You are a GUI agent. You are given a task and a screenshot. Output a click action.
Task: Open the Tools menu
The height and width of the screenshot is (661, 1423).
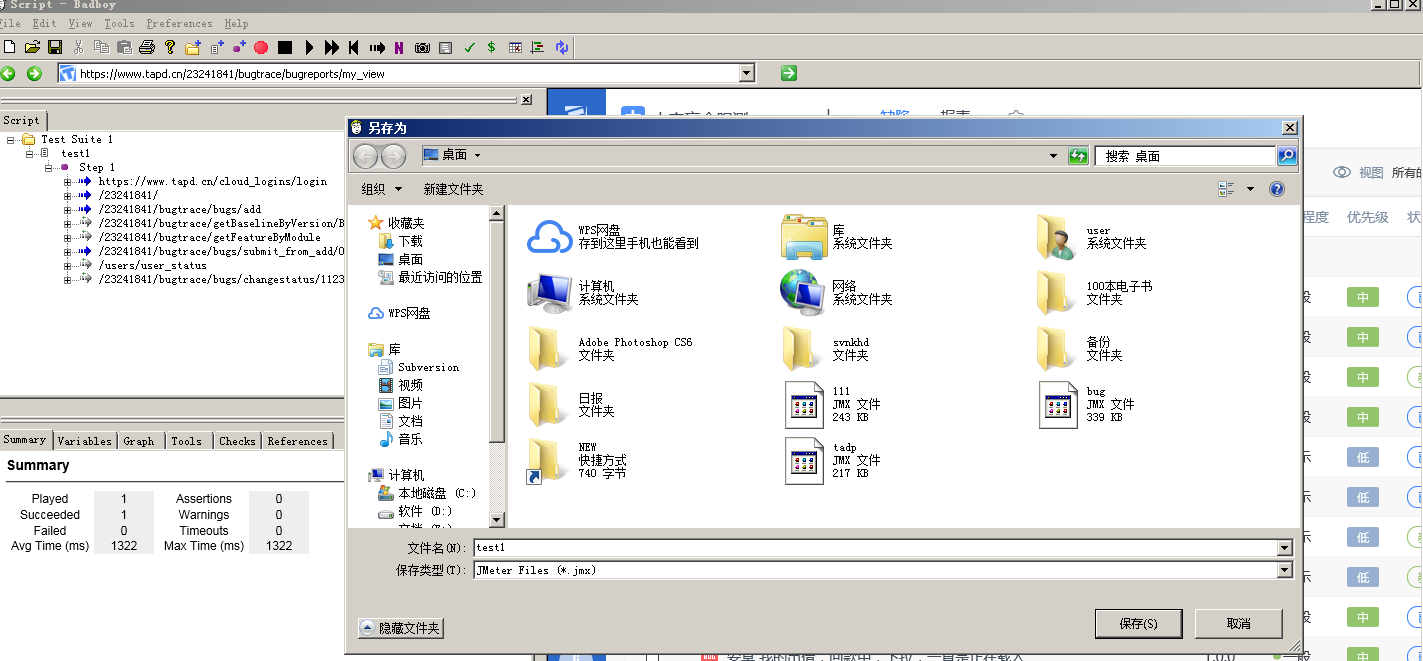[x=120, y=23]
